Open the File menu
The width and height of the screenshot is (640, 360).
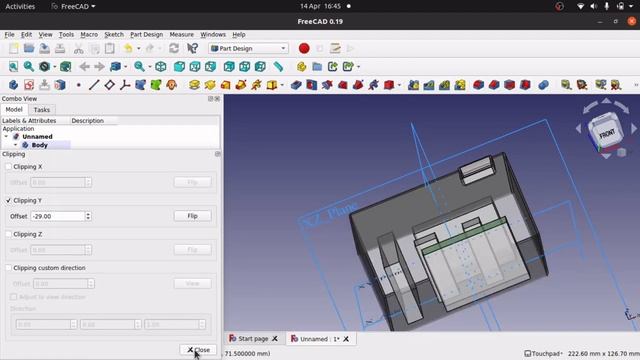[x=9, y=35]
